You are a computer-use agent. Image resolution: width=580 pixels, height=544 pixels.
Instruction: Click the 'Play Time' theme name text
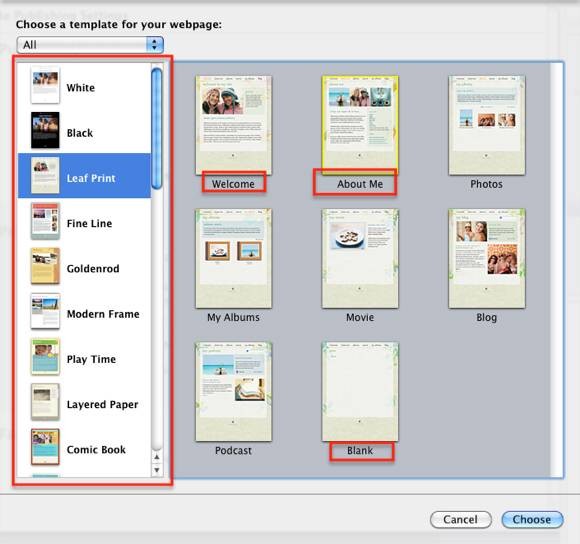[91, 359]
